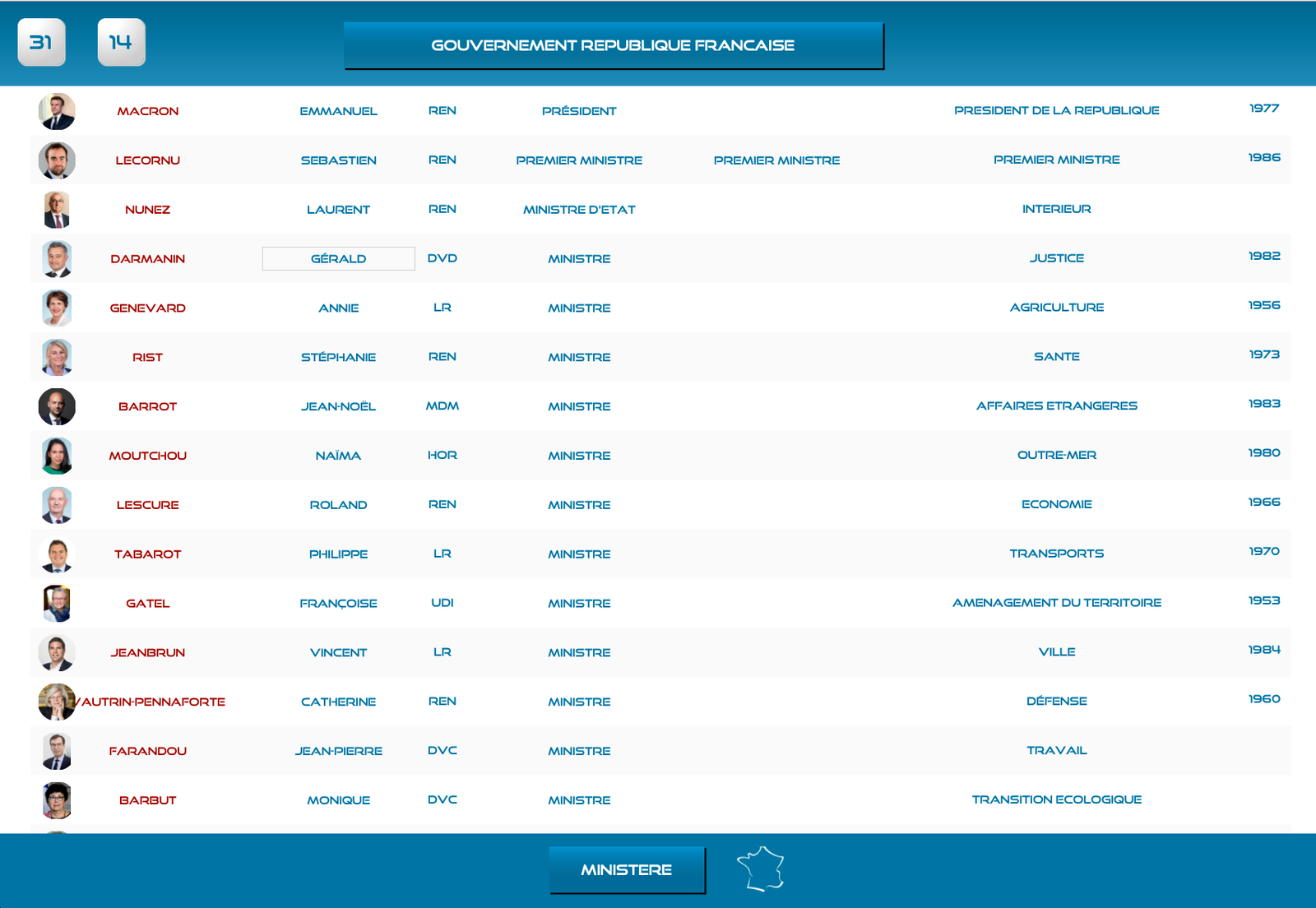Click the GÉRALD first name field
Viewport: 1316px width, 908px height.
(x=338, y=258)
